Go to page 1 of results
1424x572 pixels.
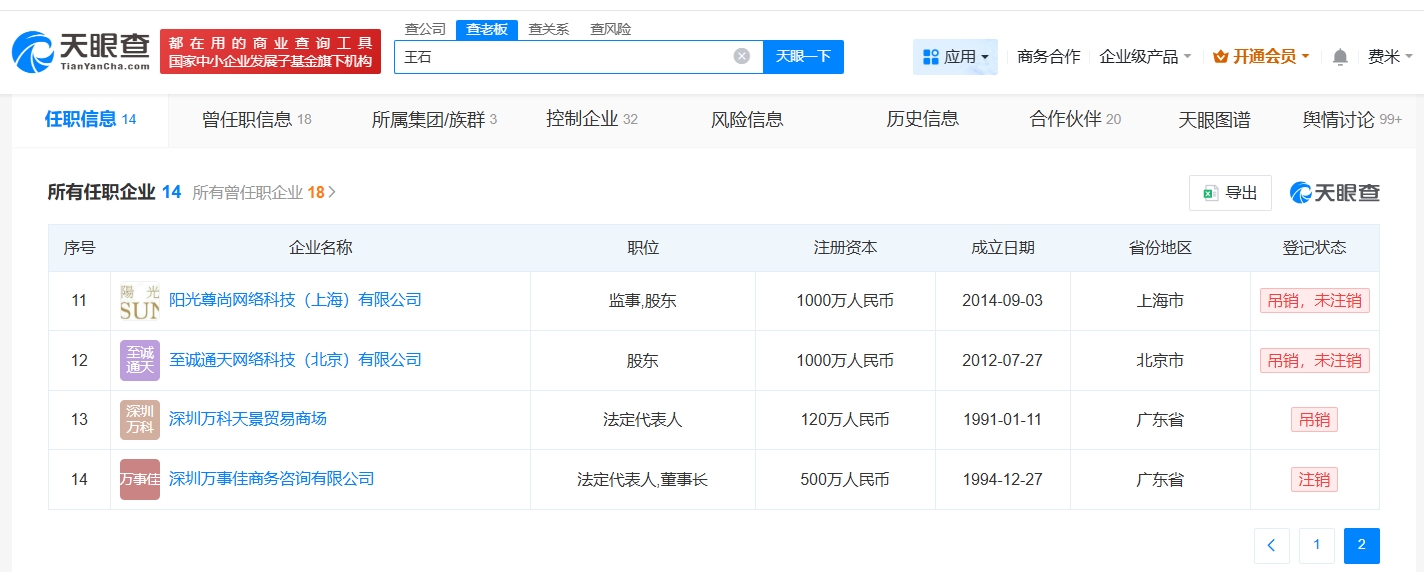1316,545
